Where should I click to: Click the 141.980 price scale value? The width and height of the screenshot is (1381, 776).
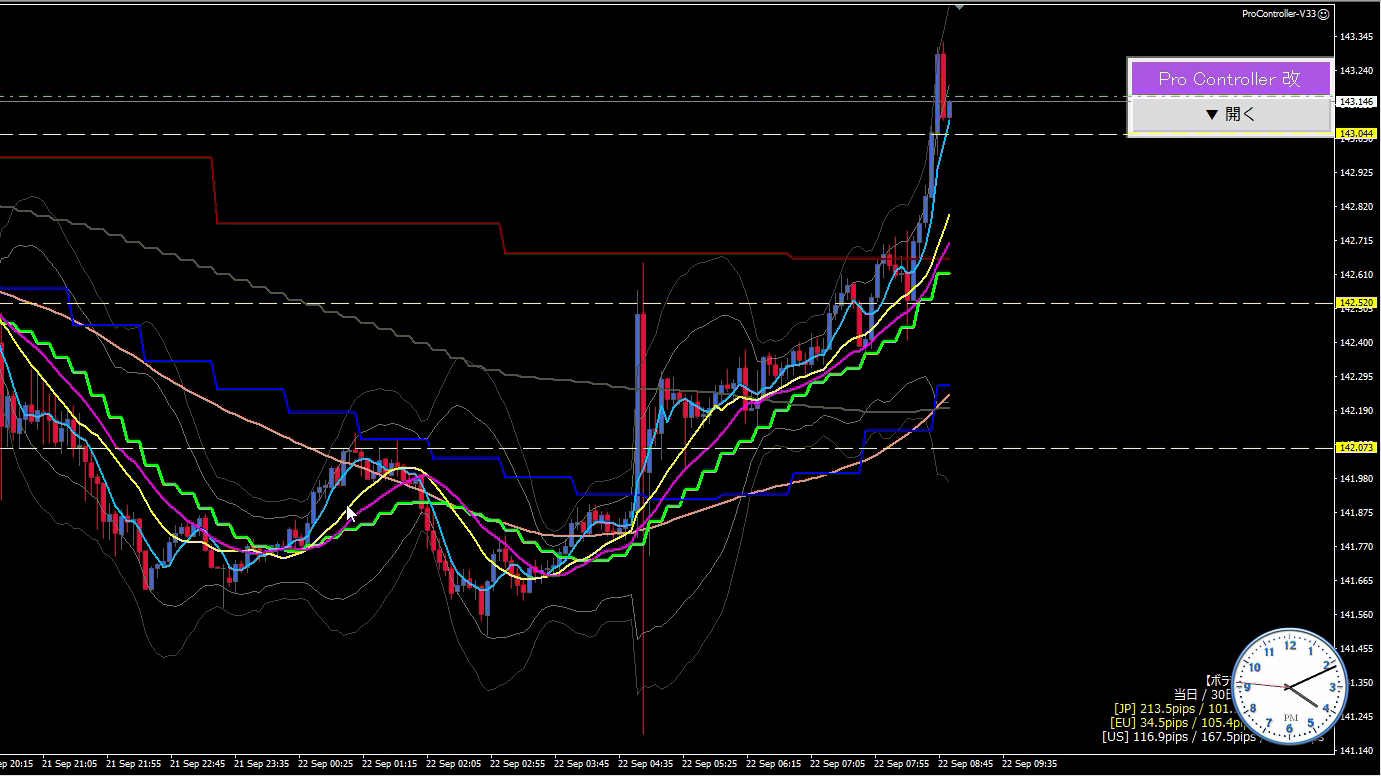1356,479
